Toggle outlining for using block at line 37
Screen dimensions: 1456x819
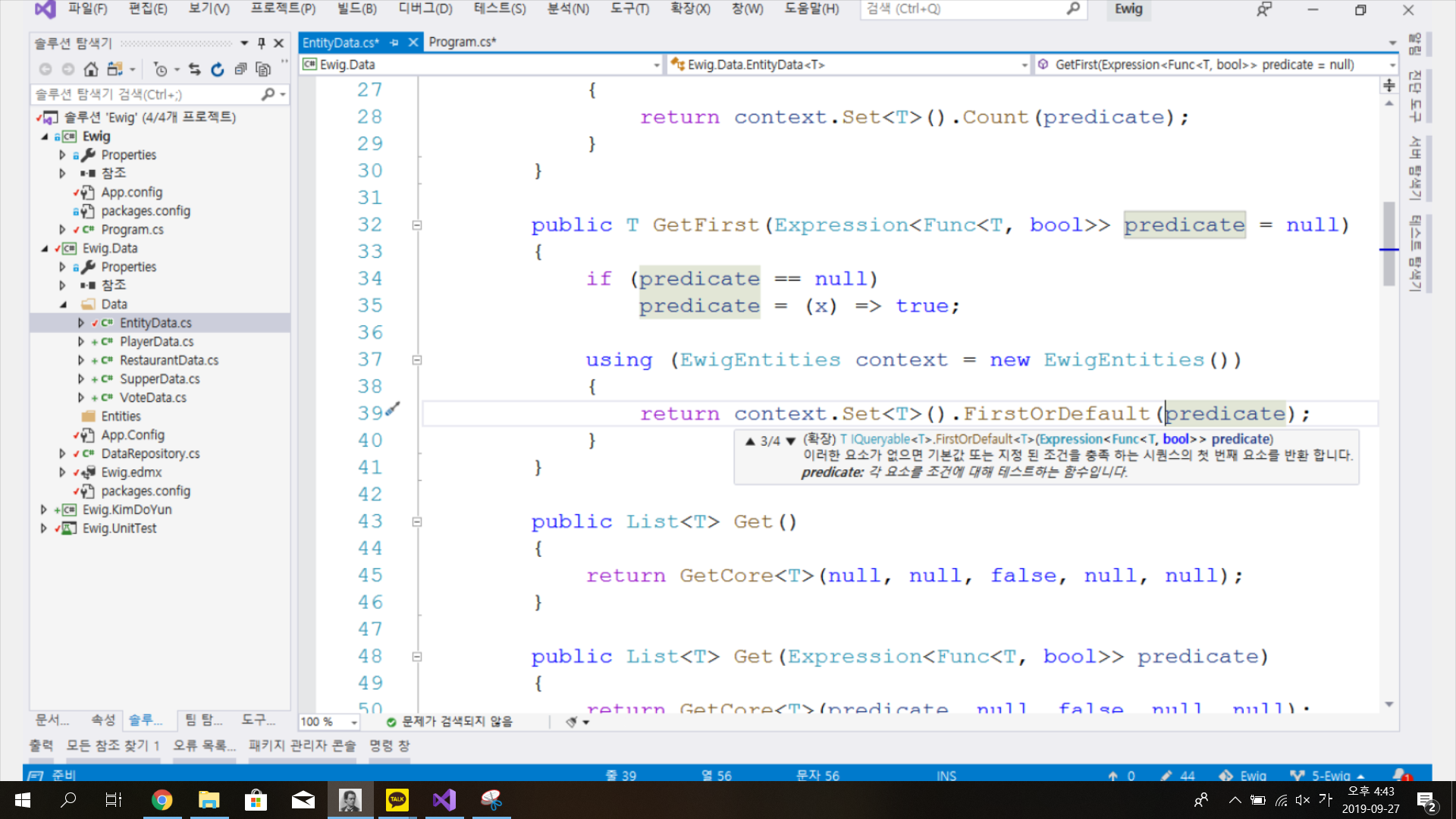417,360
